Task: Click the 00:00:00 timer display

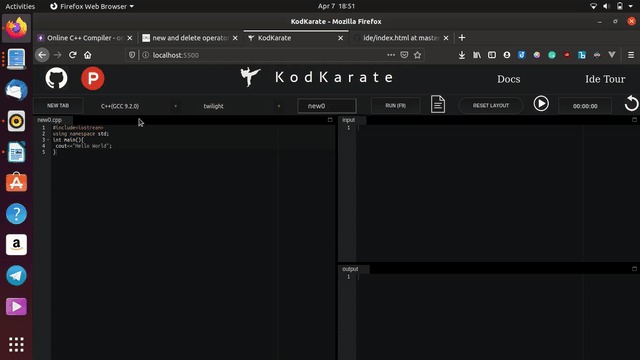Action: tap(585, 106)
